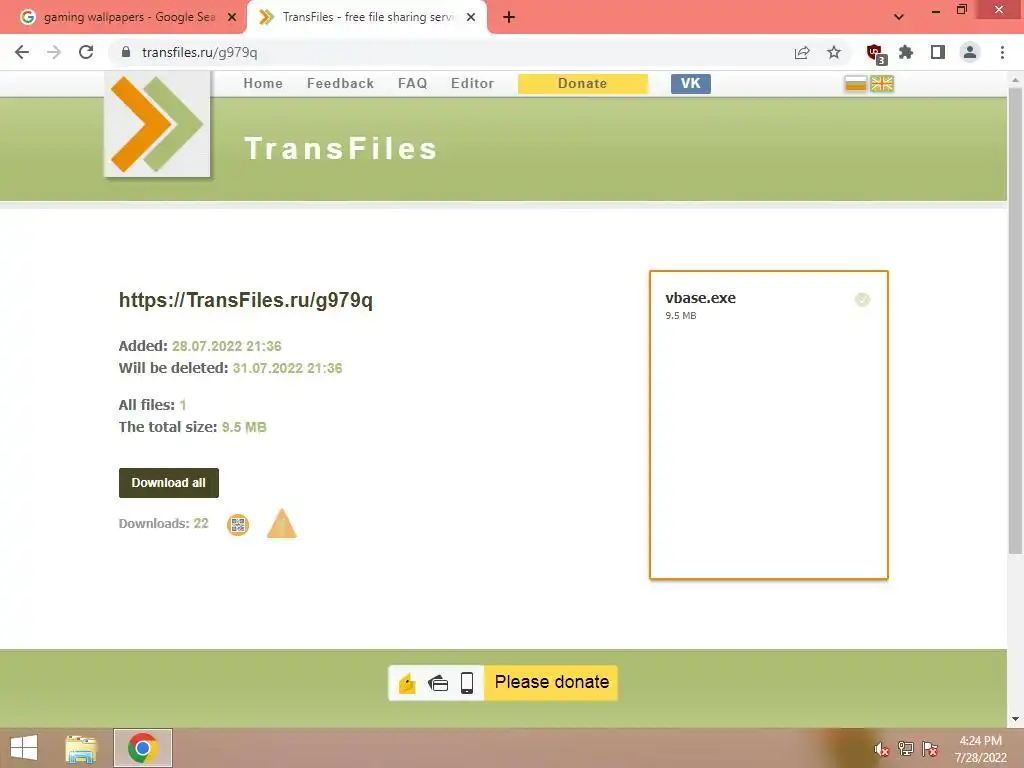Click the Please donate button

[x=551, y=682]
